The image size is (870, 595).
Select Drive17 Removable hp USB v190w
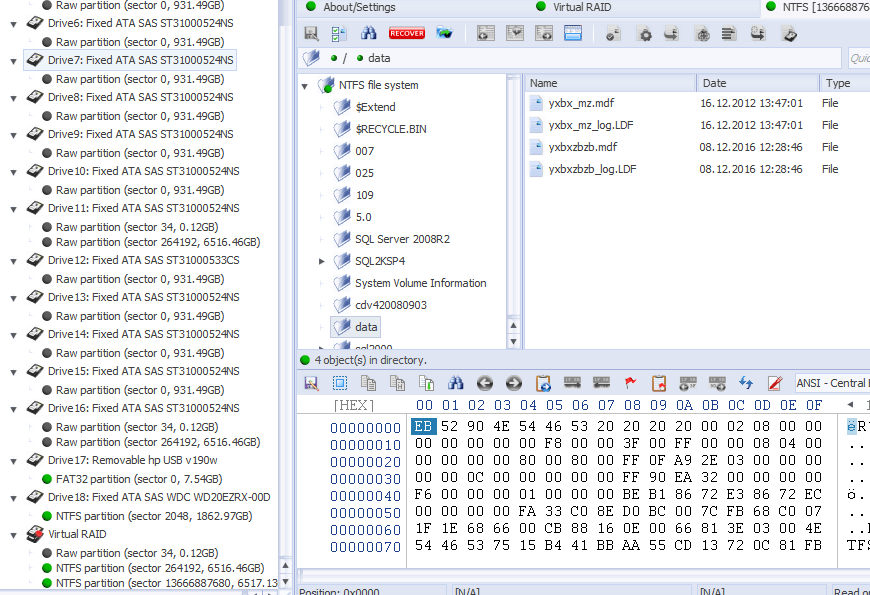(132, 460)
